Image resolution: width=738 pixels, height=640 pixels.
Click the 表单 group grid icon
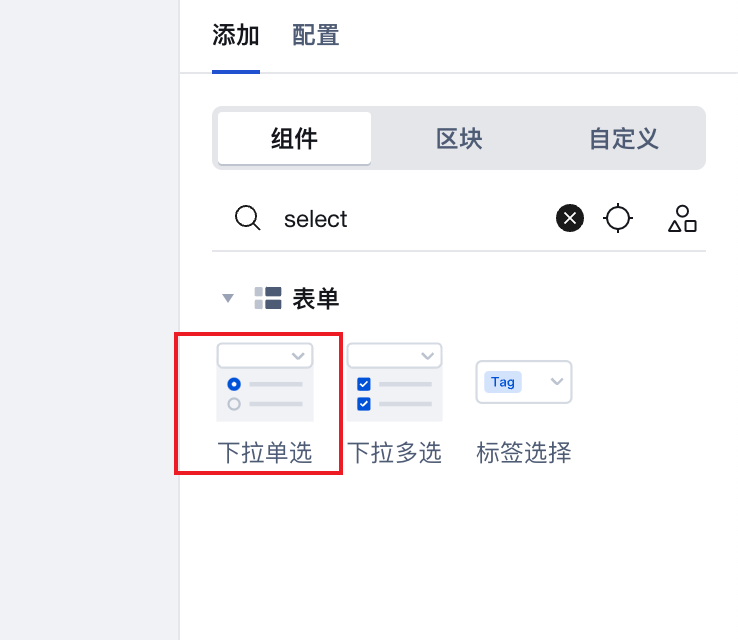(x=268, y=298)
